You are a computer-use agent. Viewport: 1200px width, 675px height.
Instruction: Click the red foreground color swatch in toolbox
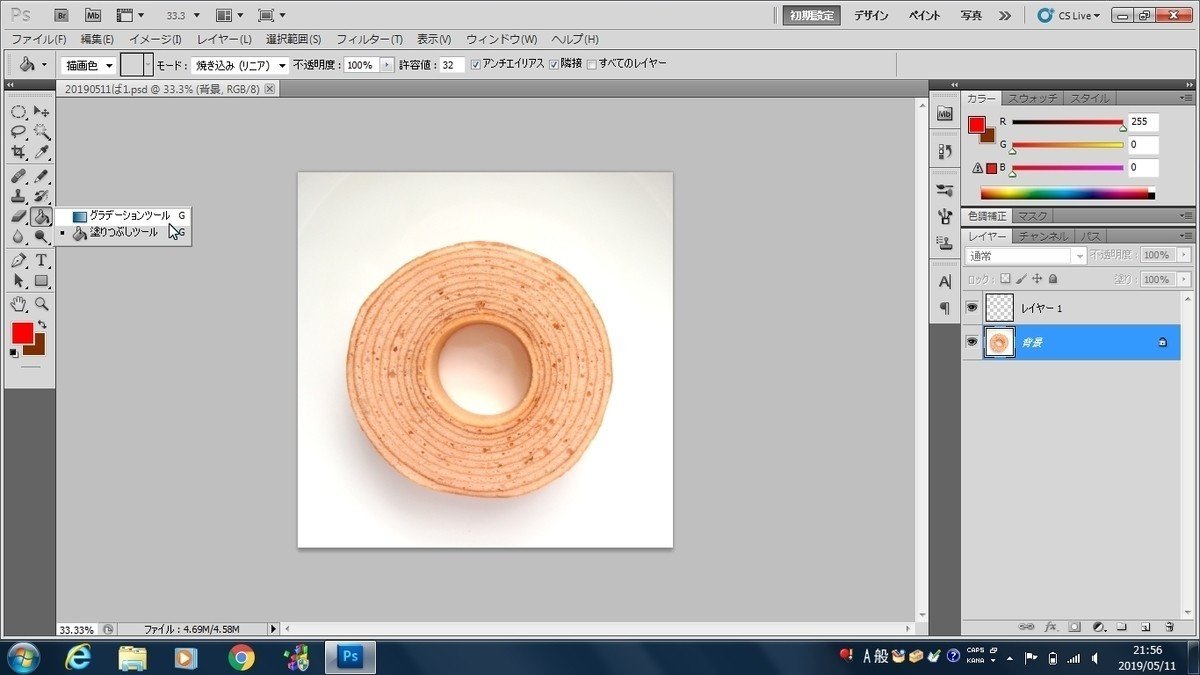22,333
